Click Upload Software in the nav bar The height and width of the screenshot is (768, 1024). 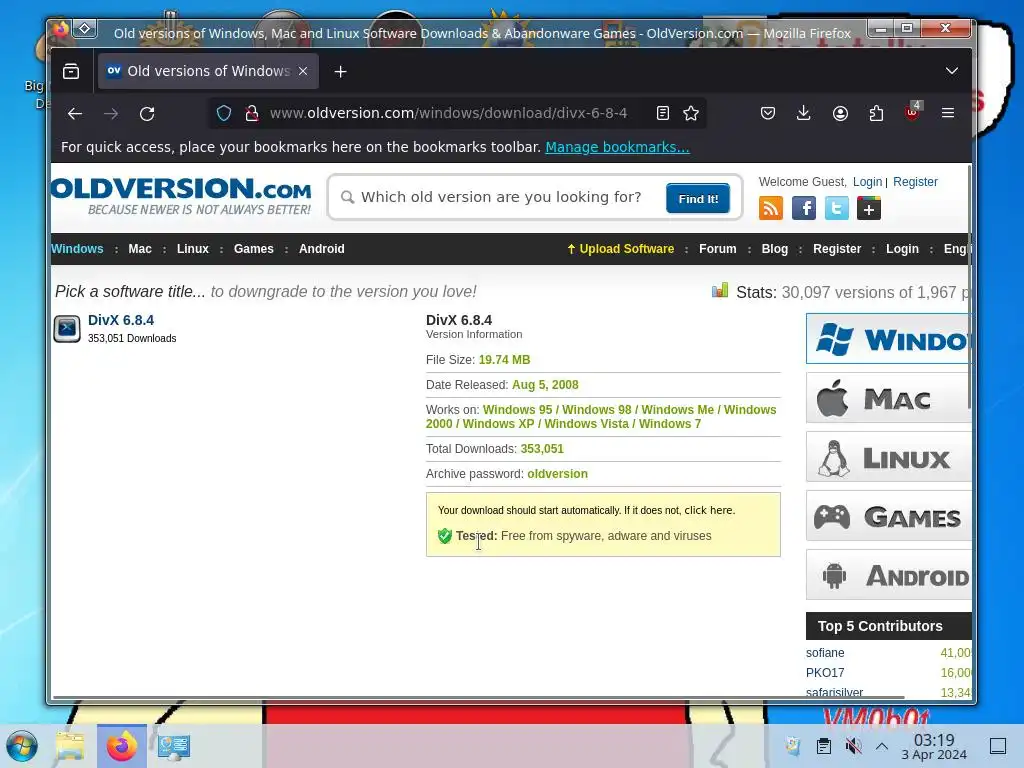tap(620, 249)
